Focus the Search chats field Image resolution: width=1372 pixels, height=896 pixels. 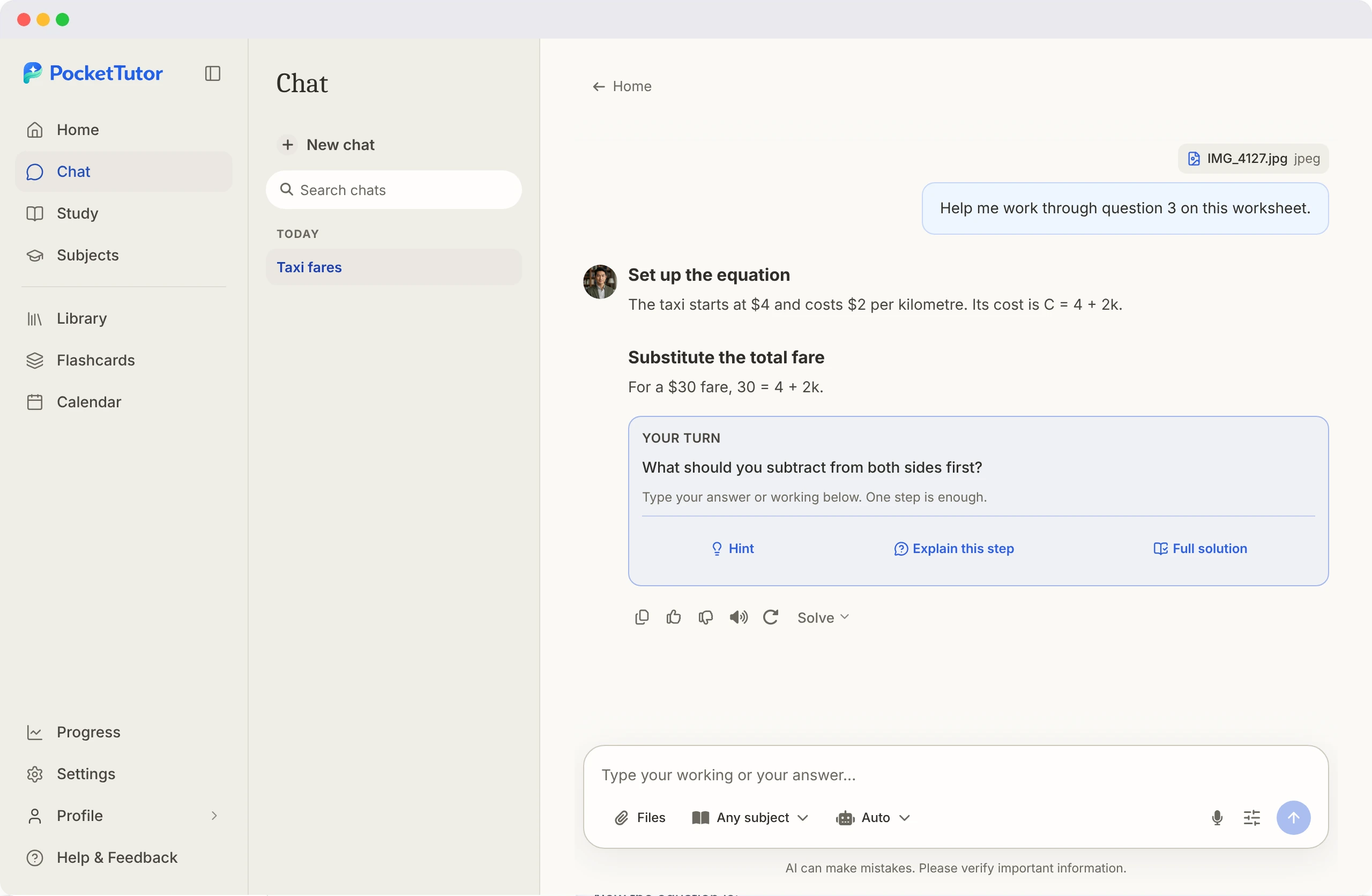pyautogui.click(x=394, y=190)
